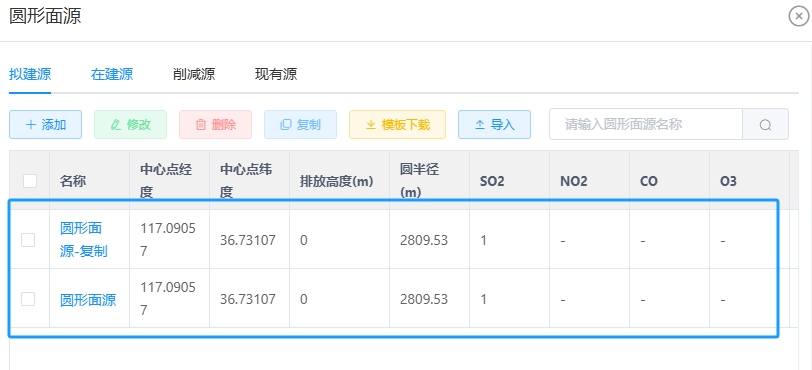The image size is (812, 370).
Task: Toggle the select-all header checkbox
Action: [30, 181]
